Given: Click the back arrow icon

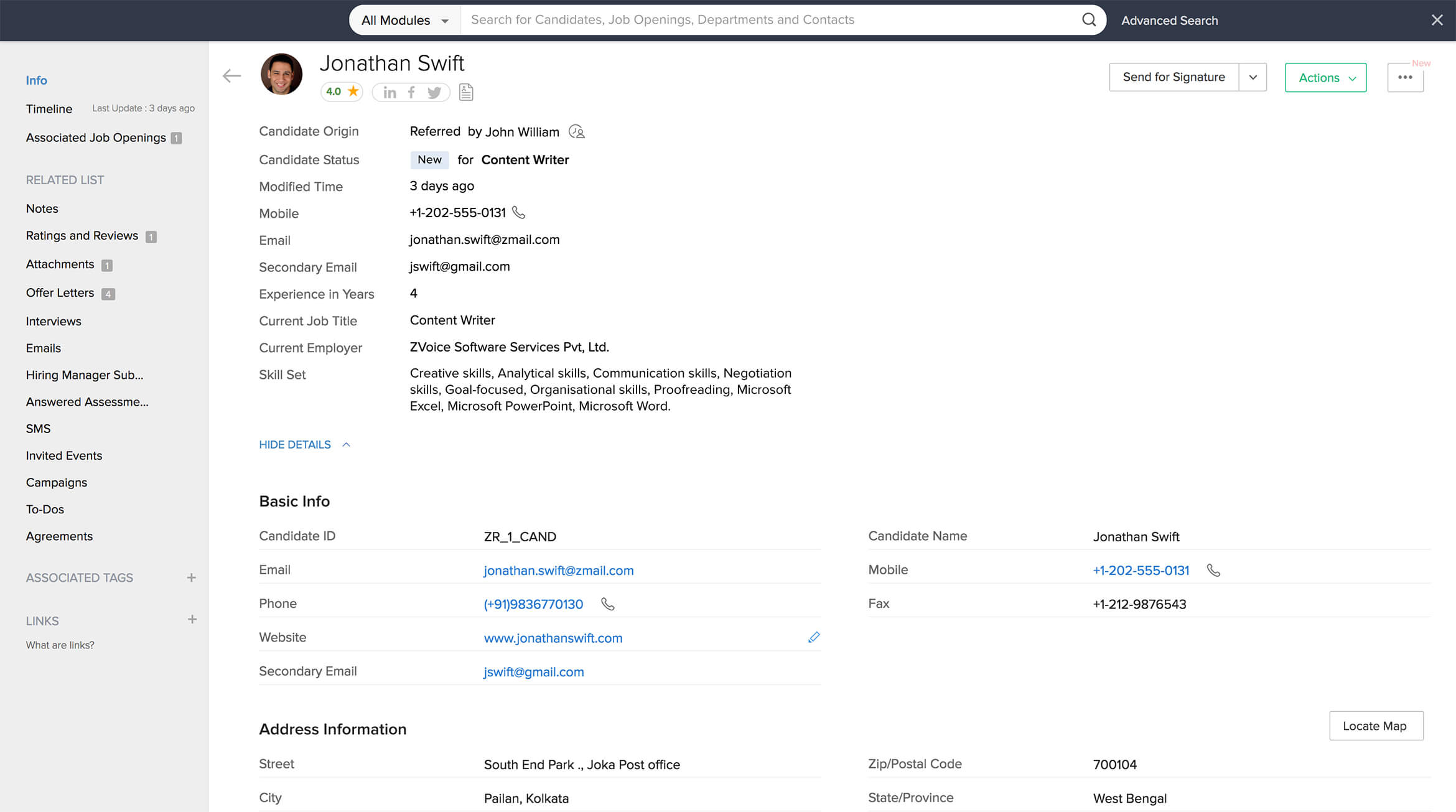Looking at the screenshot, I should (231, 76).
